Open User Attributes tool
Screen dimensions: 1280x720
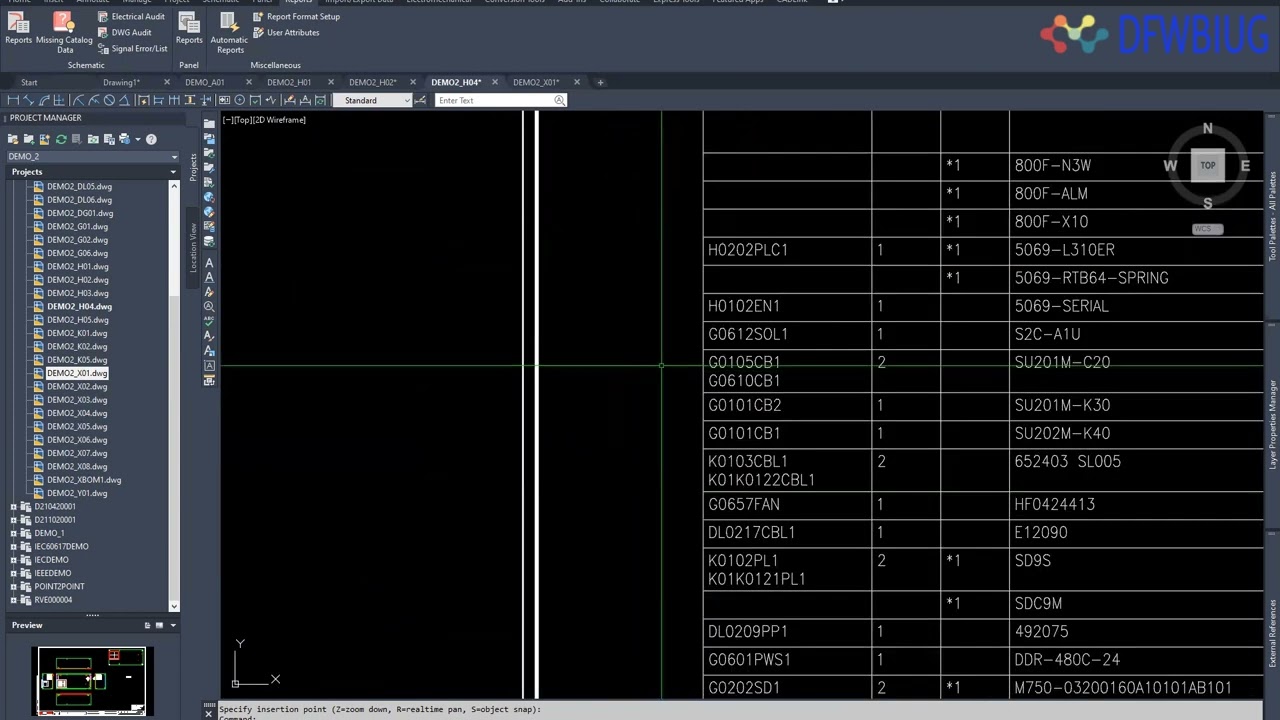[286, 32]
